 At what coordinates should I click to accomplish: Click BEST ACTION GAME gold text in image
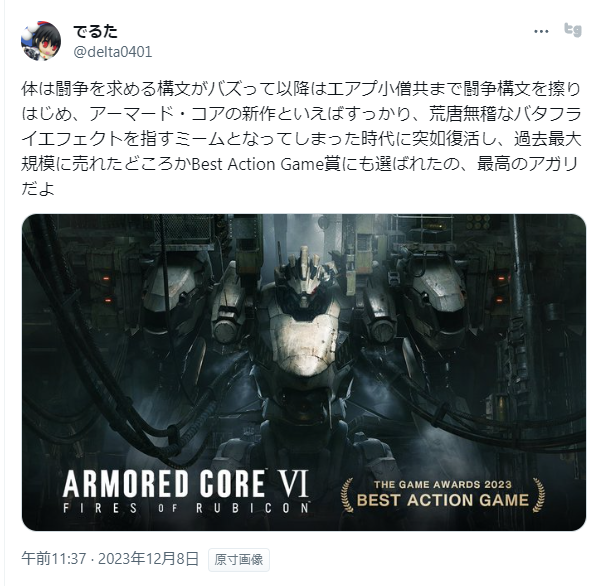coord(443,500)
